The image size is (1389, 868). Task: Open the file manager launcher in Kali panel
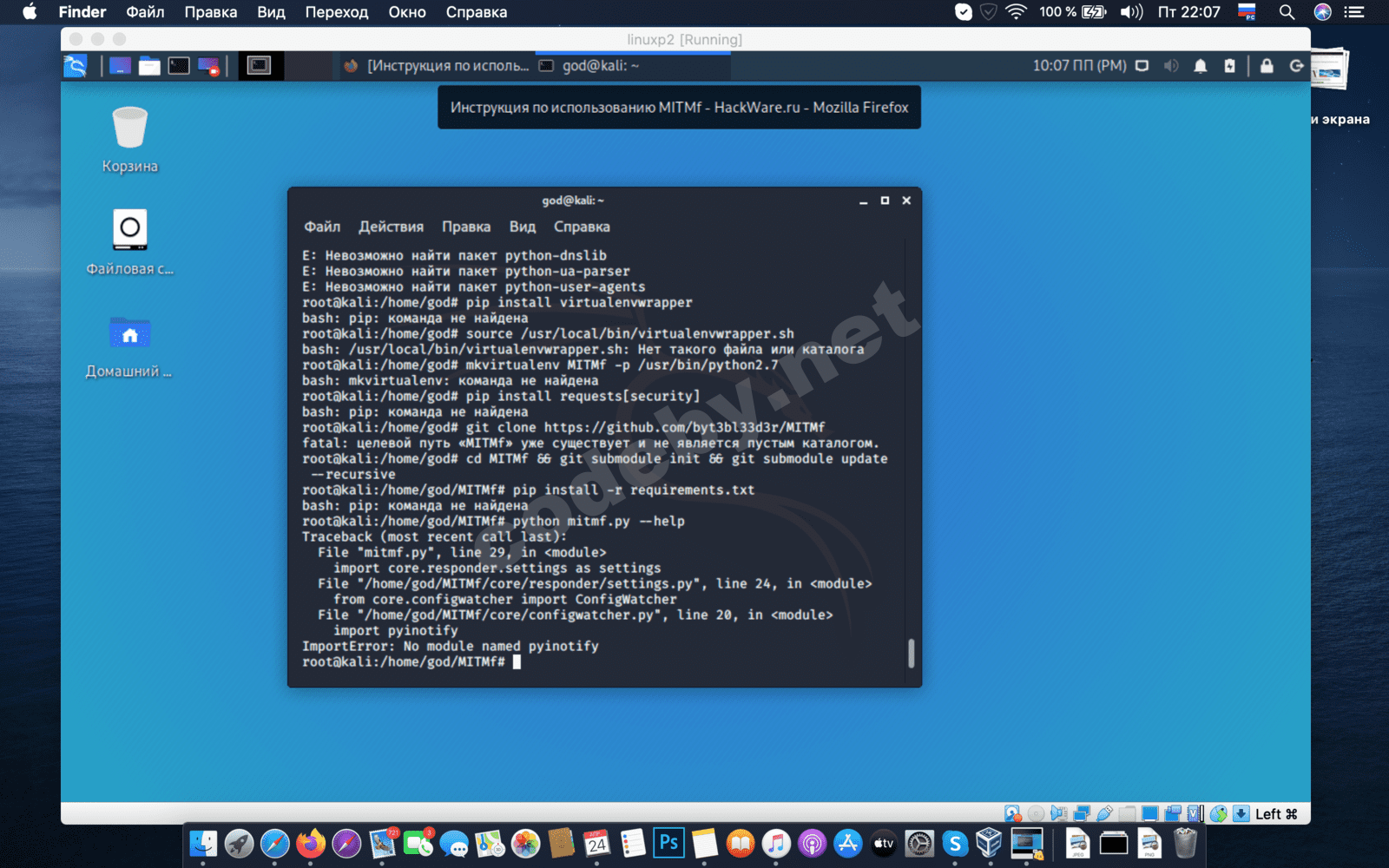point(149,66)
